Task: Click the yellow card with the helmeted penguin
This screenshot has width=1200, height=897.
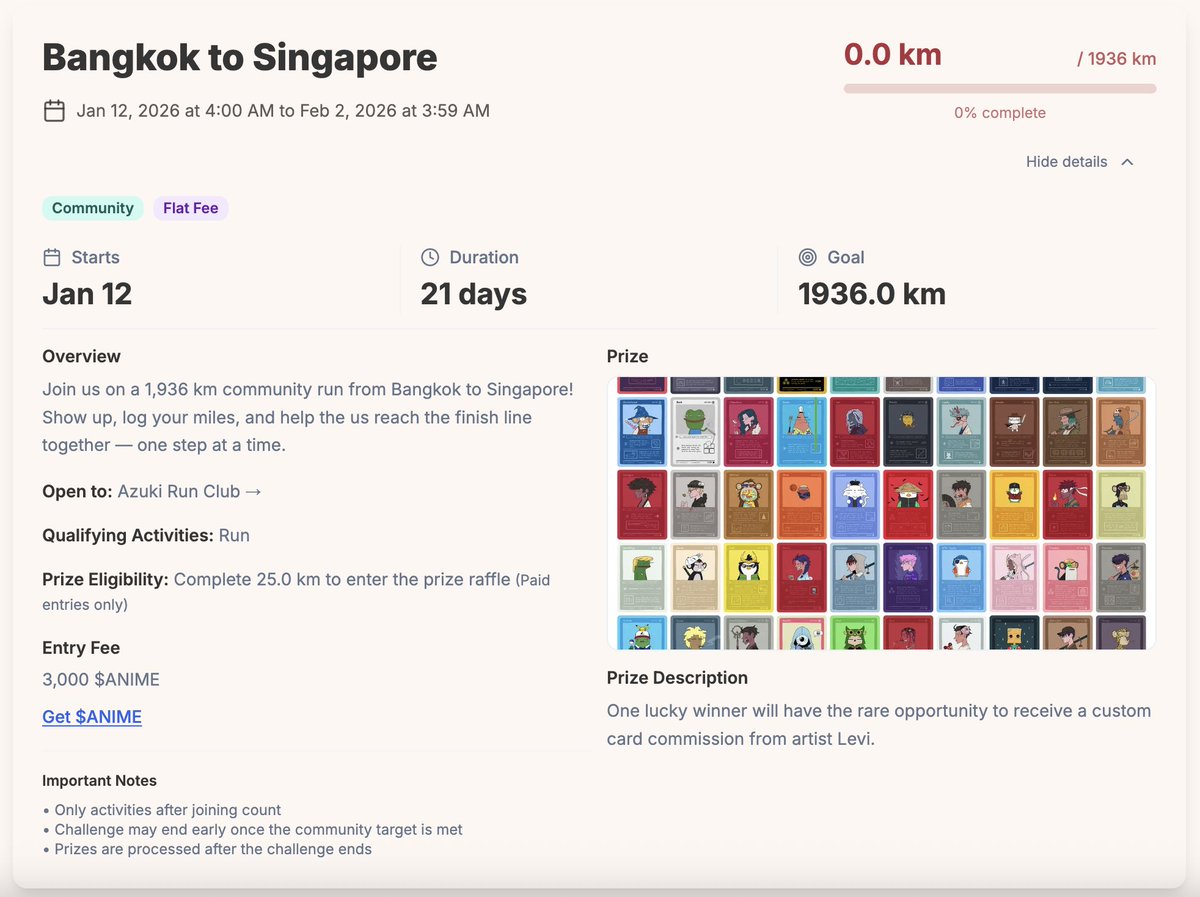Action: click(748, 577)
